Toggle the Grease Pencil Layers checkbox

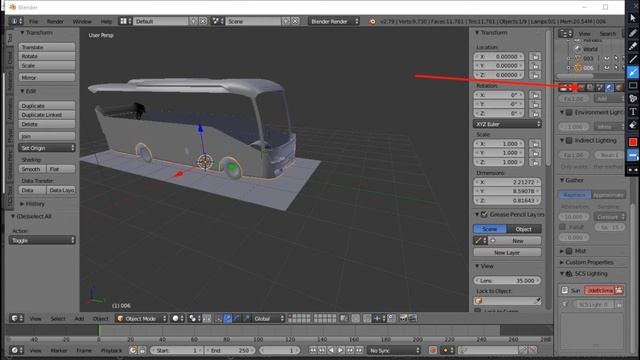[x=484, y=214]
